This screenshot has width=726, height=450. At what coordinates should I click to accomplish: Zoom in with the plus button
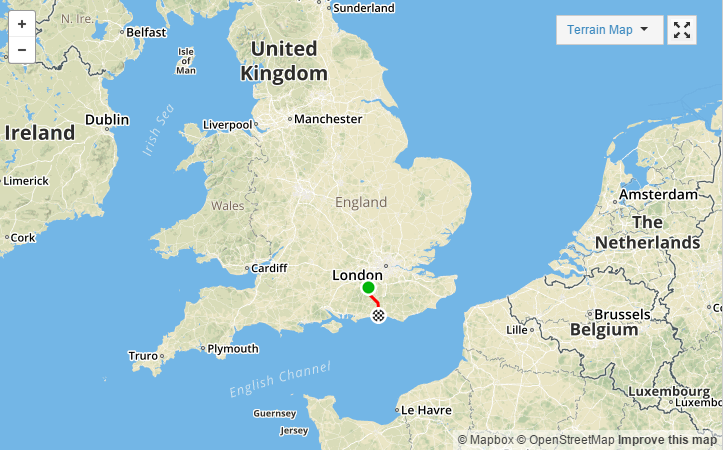point(22,24)
